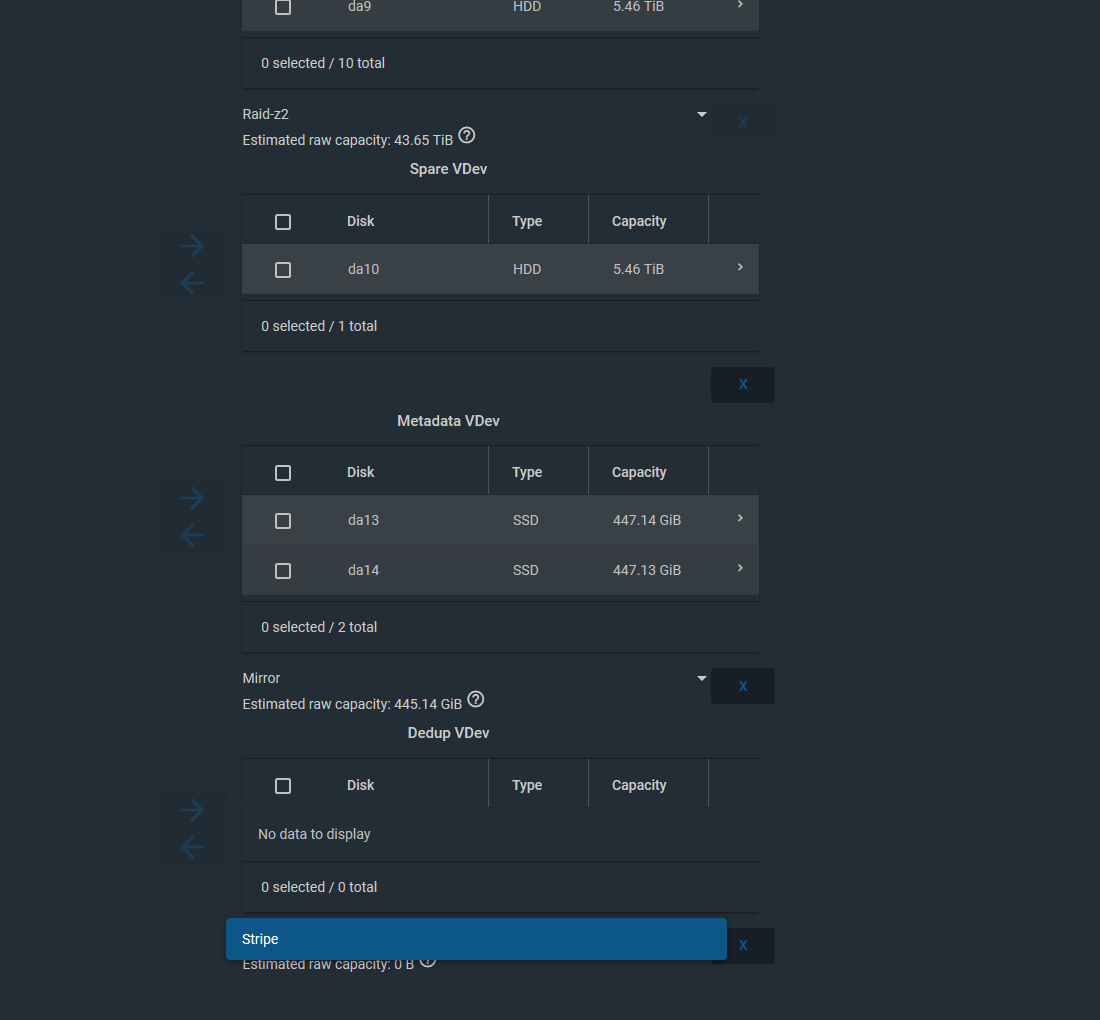Open the Raid-z2 layout dropdown
The width and height of the screenshot is (1100, 1020).
click(x=701, y=115)
